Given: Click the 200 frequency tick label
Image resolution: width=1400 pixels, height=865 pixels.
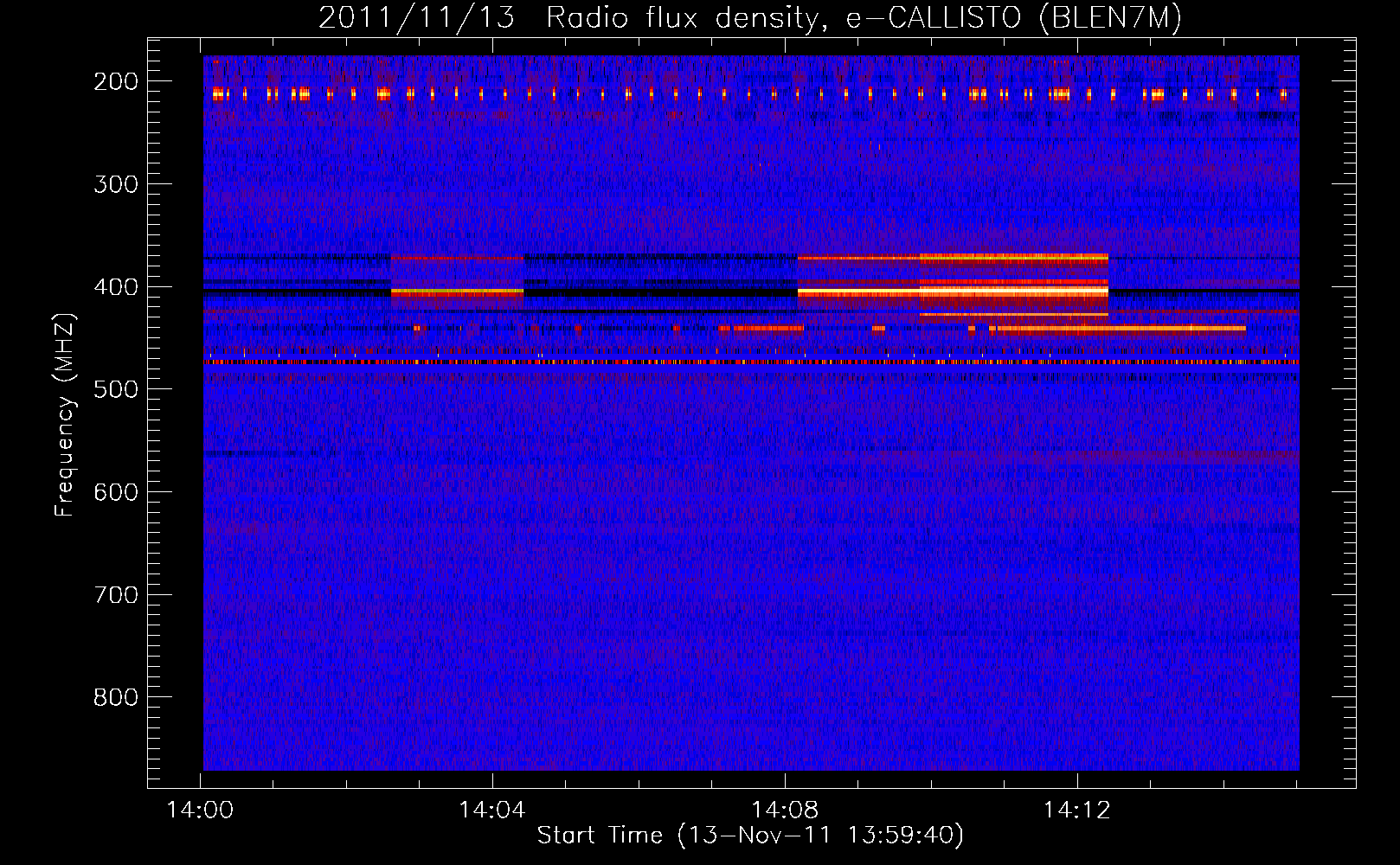Looking at the screenshot, I should (116, 81).
